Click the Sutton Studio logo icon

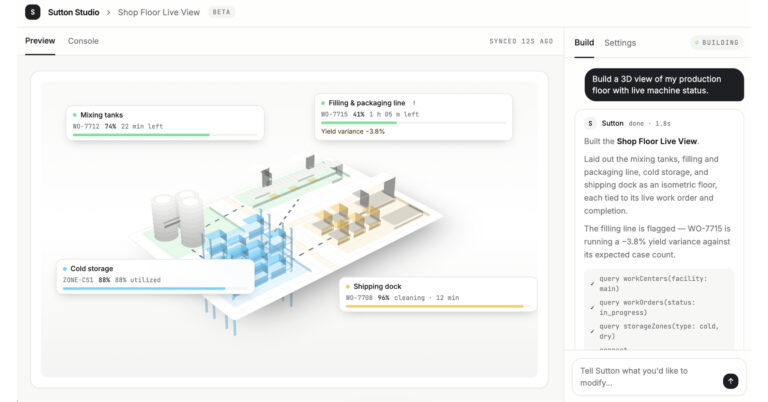(x=33, y=12)
